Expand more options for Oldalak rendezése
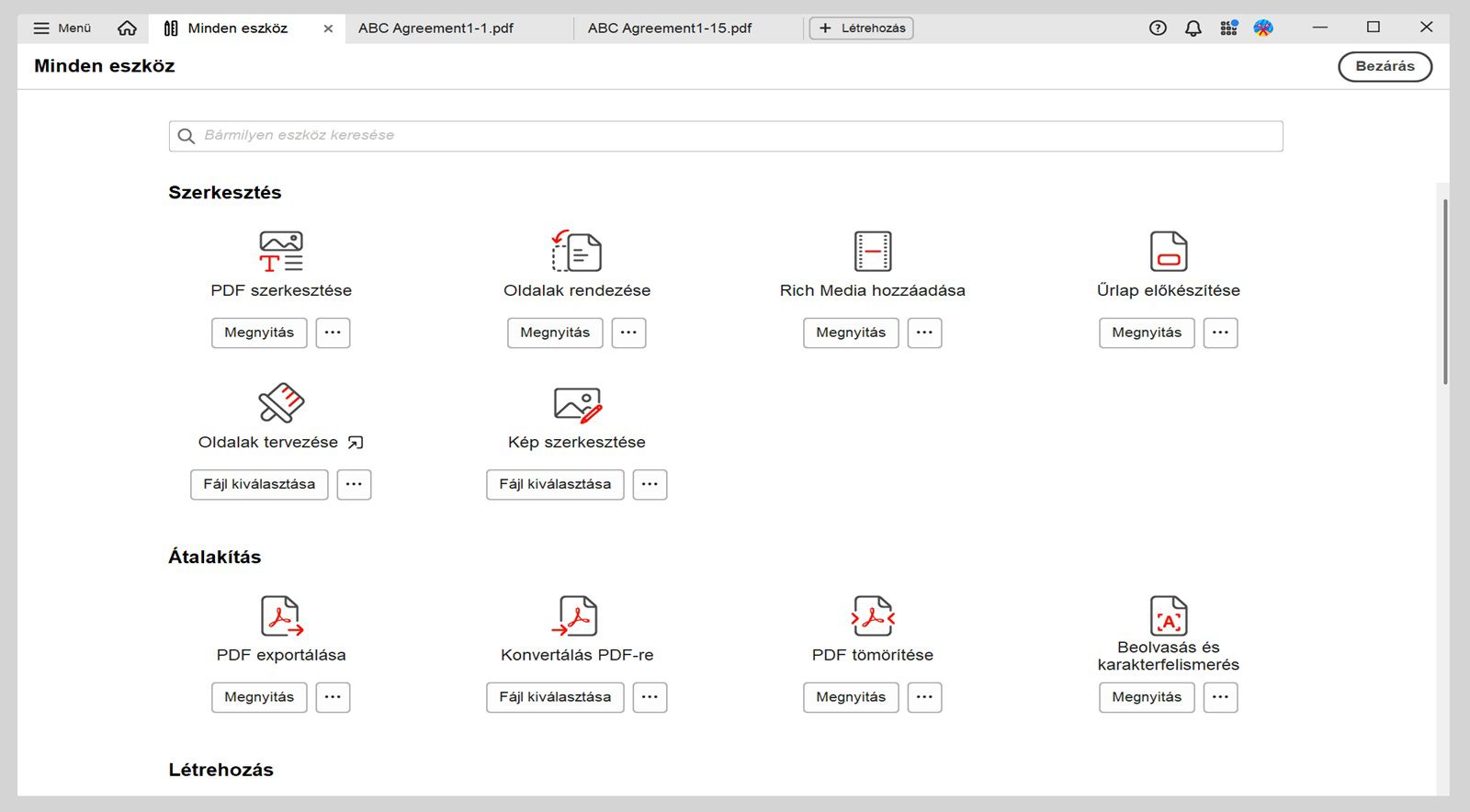The height and width of the screenshot is (812, 1470). pyautogui.click(x=628, y=333)
